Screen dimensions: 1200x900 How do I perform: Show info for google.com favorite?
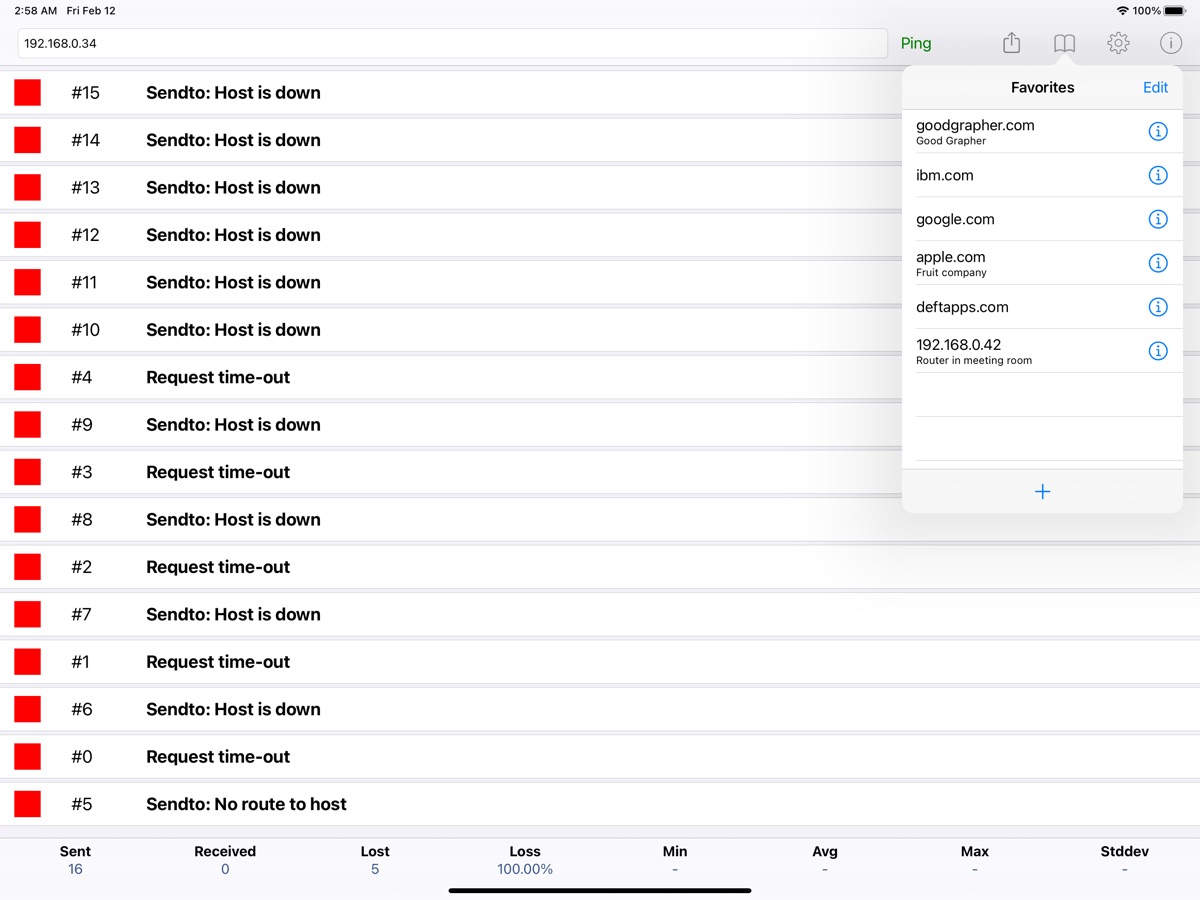pos(1157,219)
